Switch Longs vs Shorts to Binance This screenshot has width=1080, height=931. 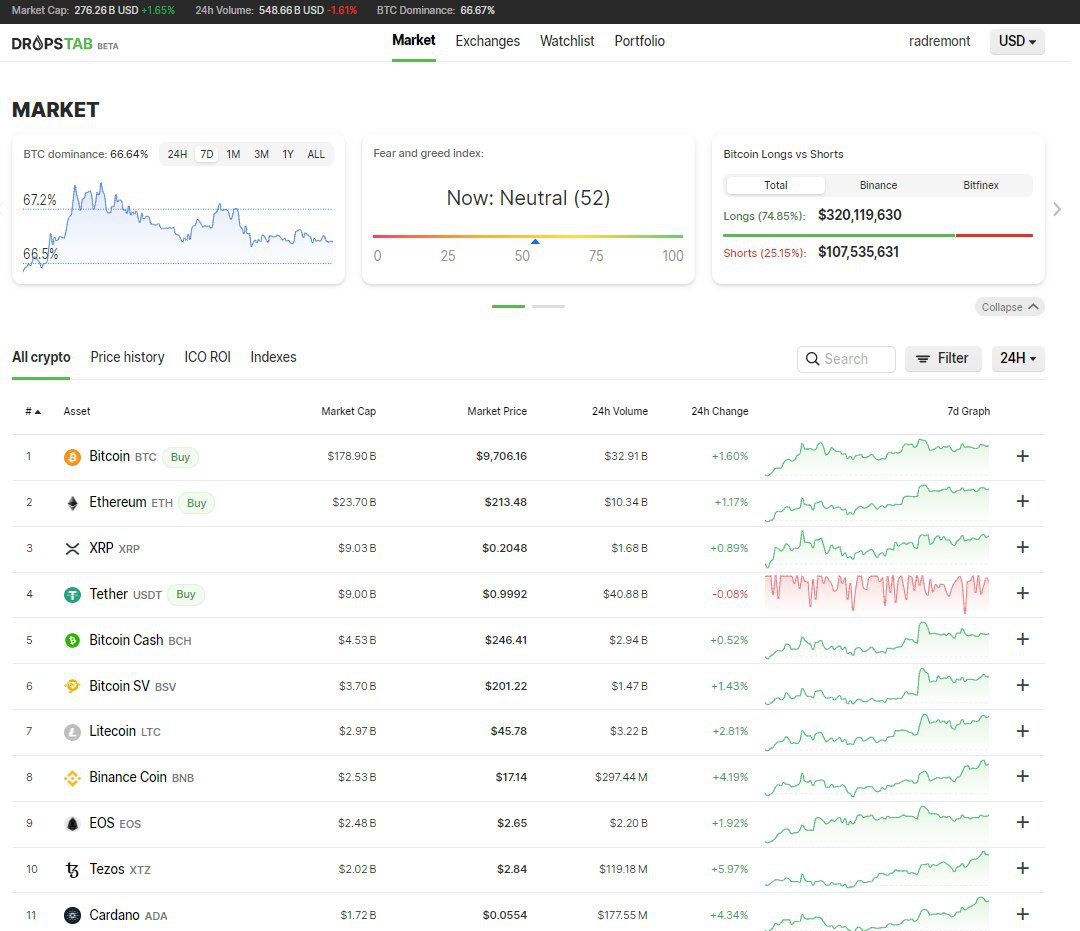(x=878, y=185)
